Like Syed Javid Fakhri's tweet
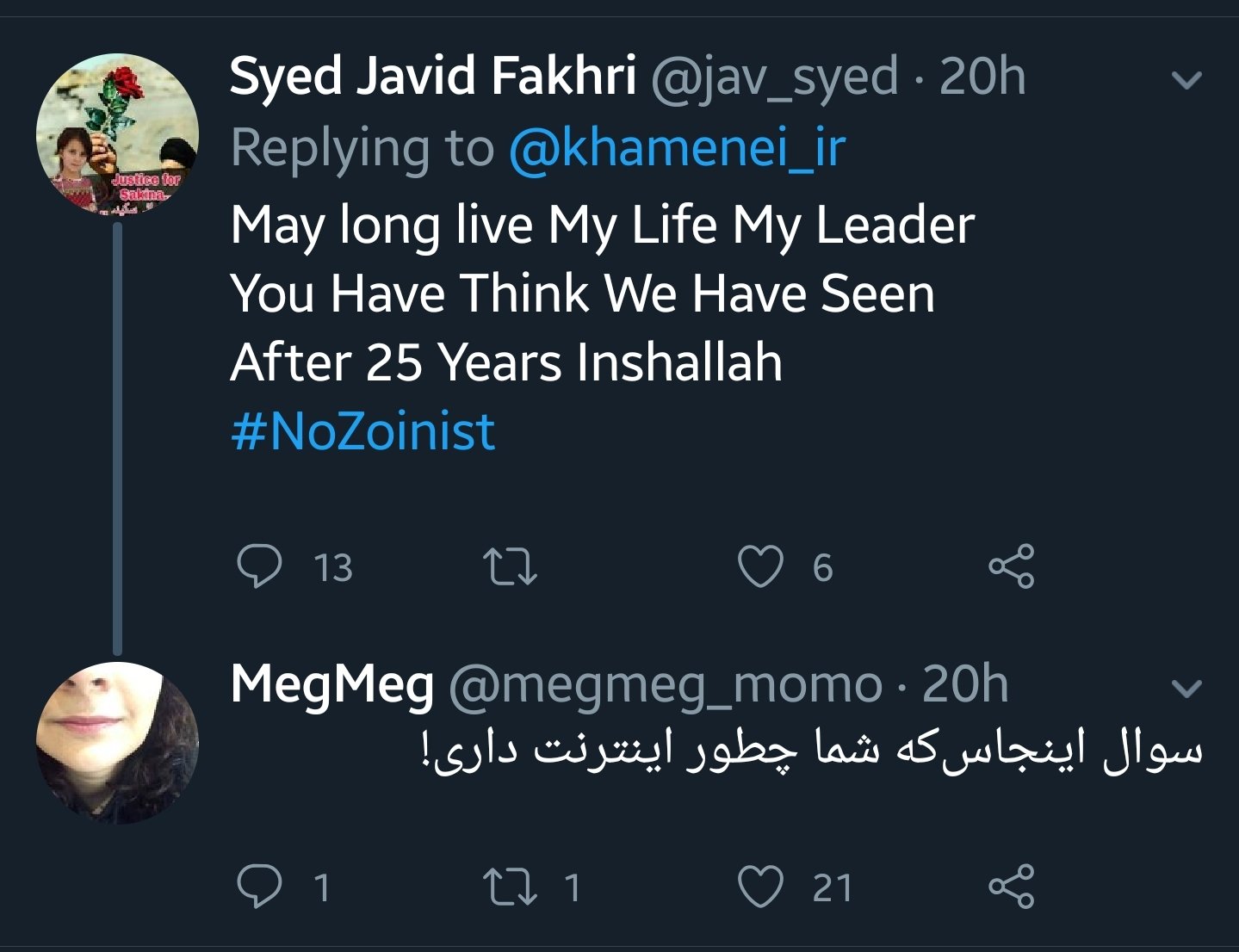This screenshot has height=952, width=1239. tap(761, 567)
